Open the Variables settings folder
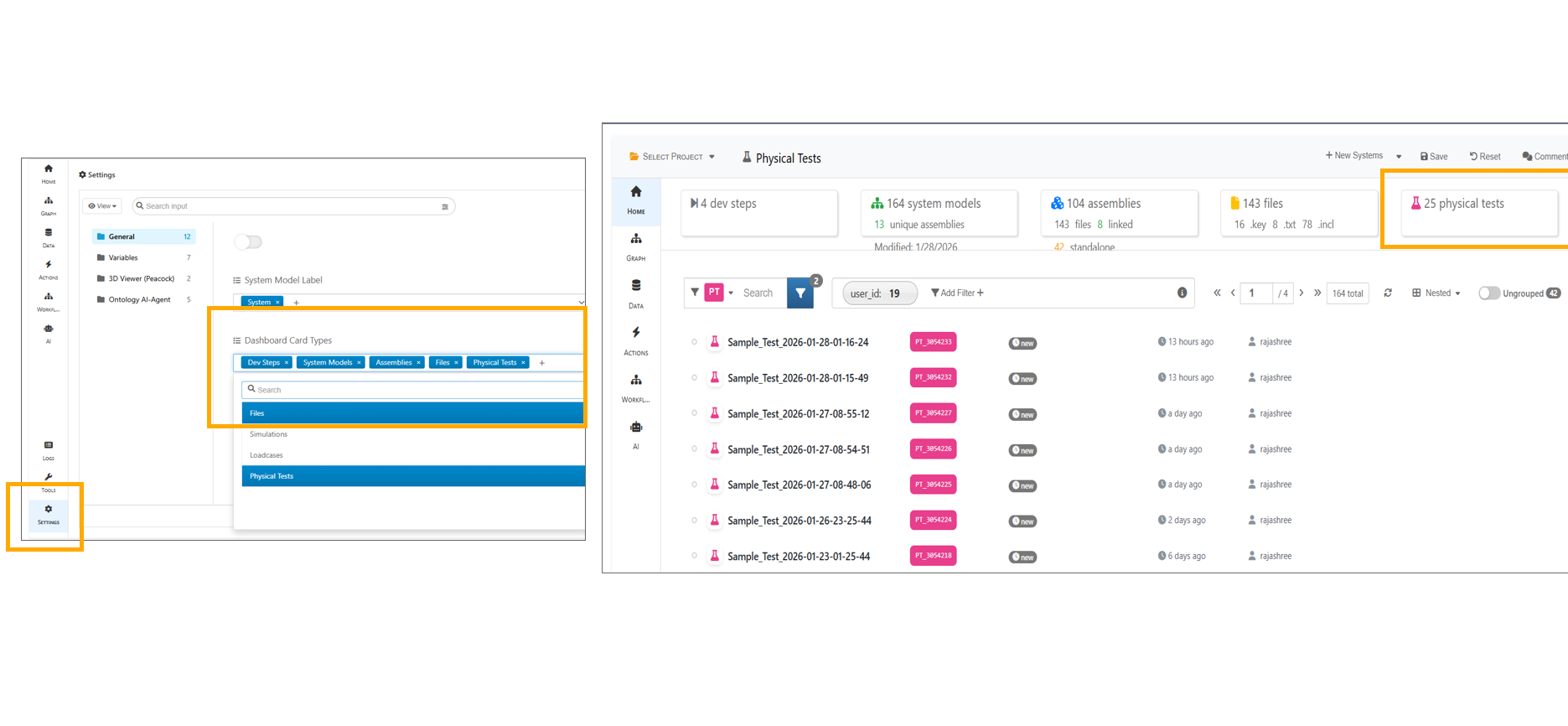Viewport: 1568px width, 726px height. [x=123, y=257]
